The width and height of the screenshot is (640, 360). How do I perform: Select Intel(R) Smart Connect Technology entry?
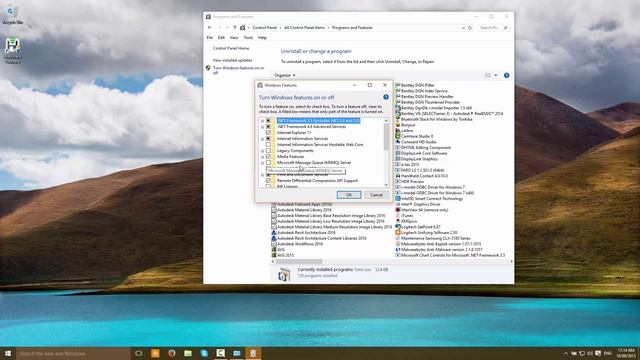click(429, 198)
